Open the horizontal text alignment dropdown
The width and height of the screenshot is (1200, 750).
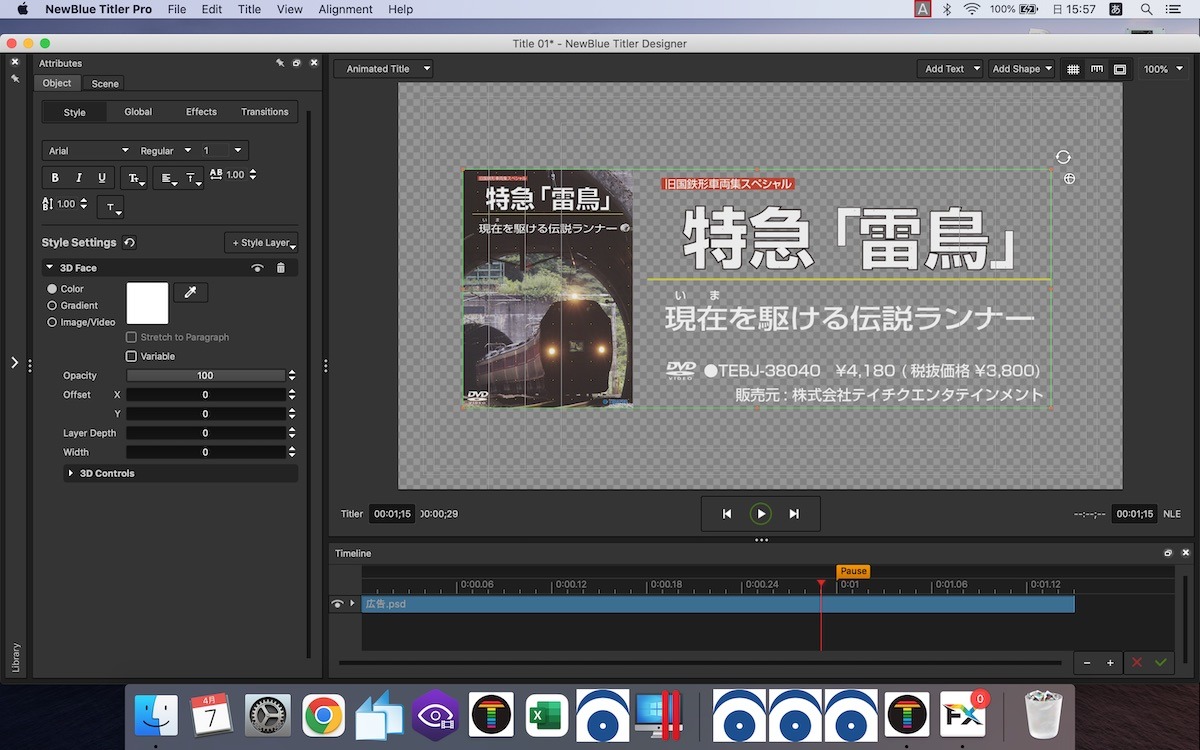(168, 179)
